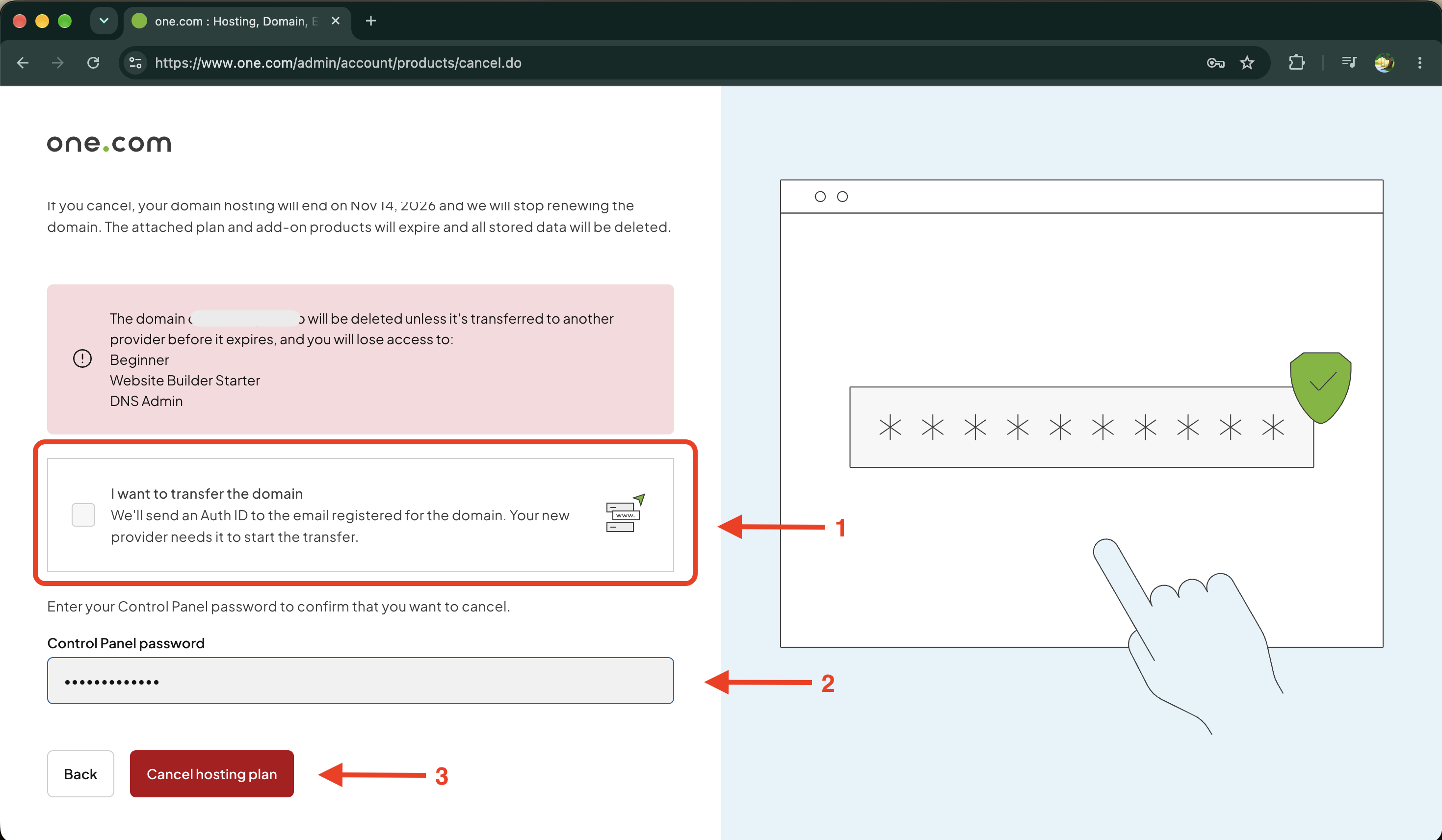Click the warning exclamation icon in pink box
The width and height of the screenshot is (1442, 840).
coord(82,358)
